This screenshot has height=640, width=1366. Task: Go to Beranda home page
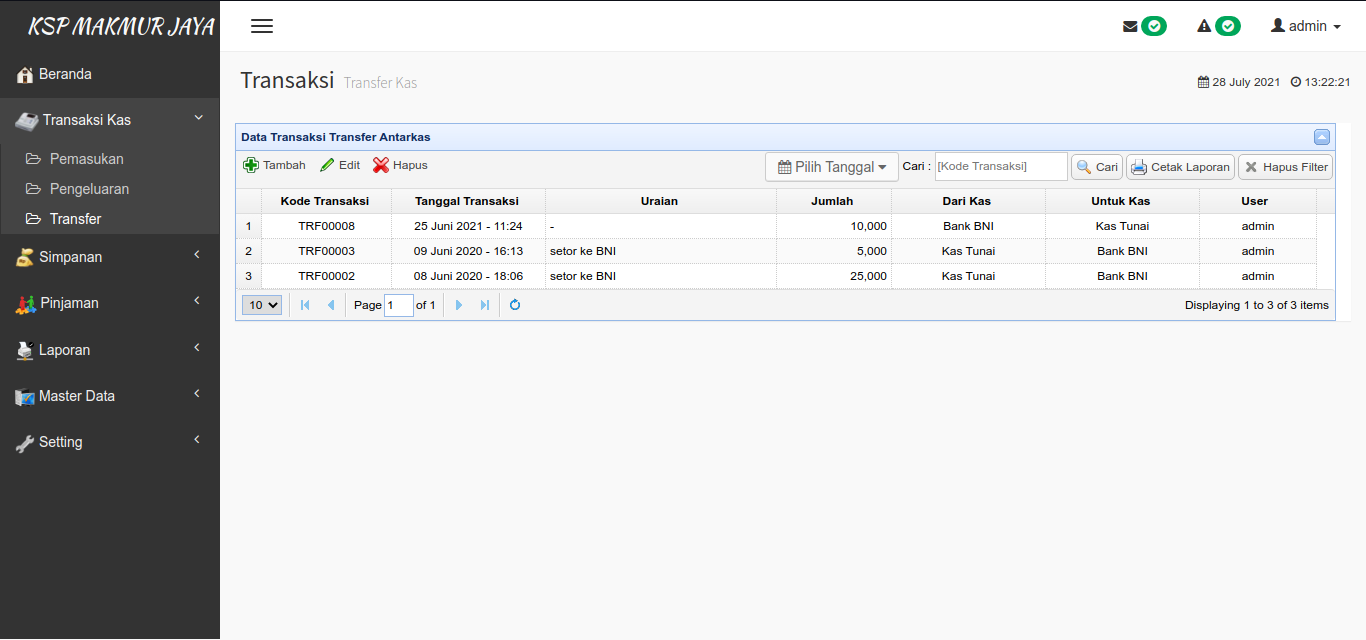click(110, 74)
